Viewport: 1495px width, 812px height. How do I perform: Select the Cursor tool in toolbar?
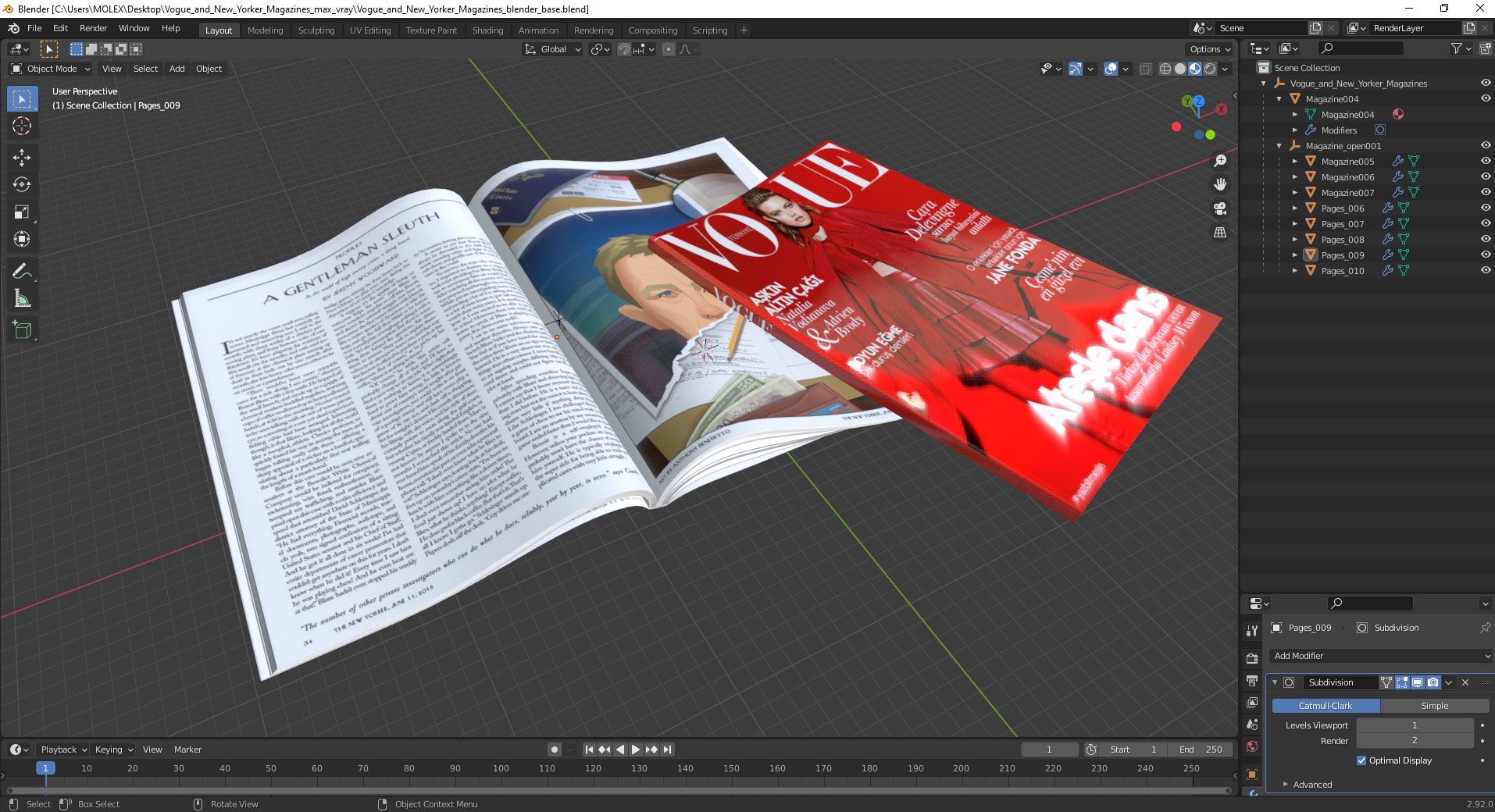coord(22,126)
